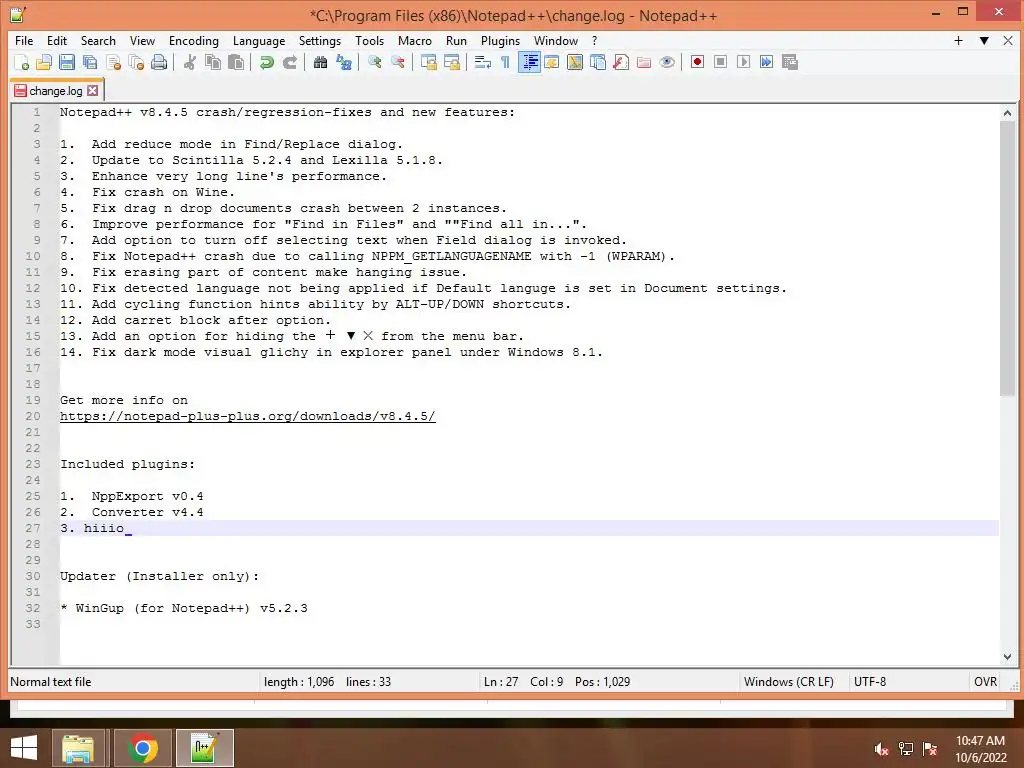The height and width of the screenshot is (768, 1024).
Task: Open the Windows Start button
Action: click(x=24, y=748)
